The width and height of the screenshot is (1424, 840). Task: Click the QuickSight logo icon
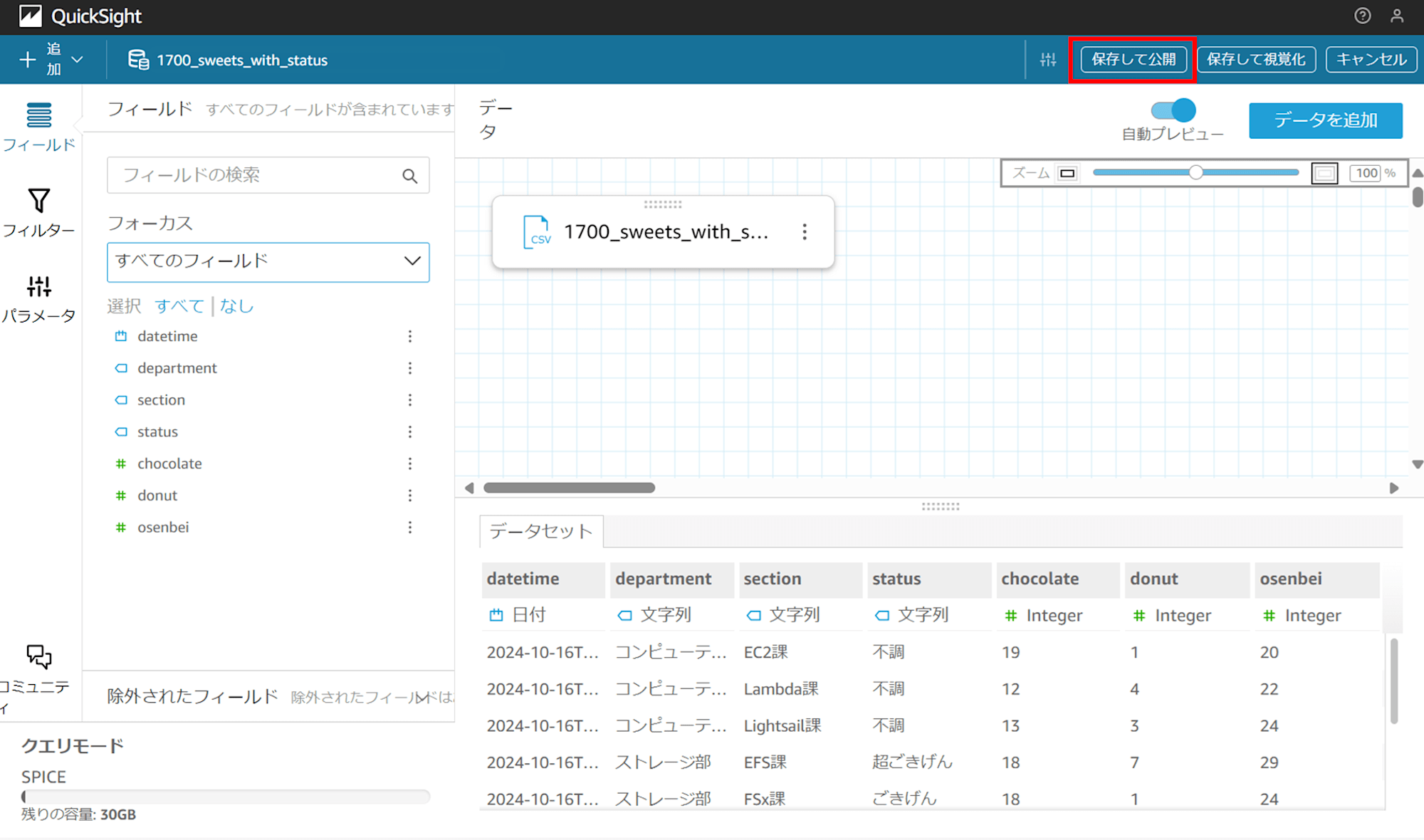pos(30,16)
